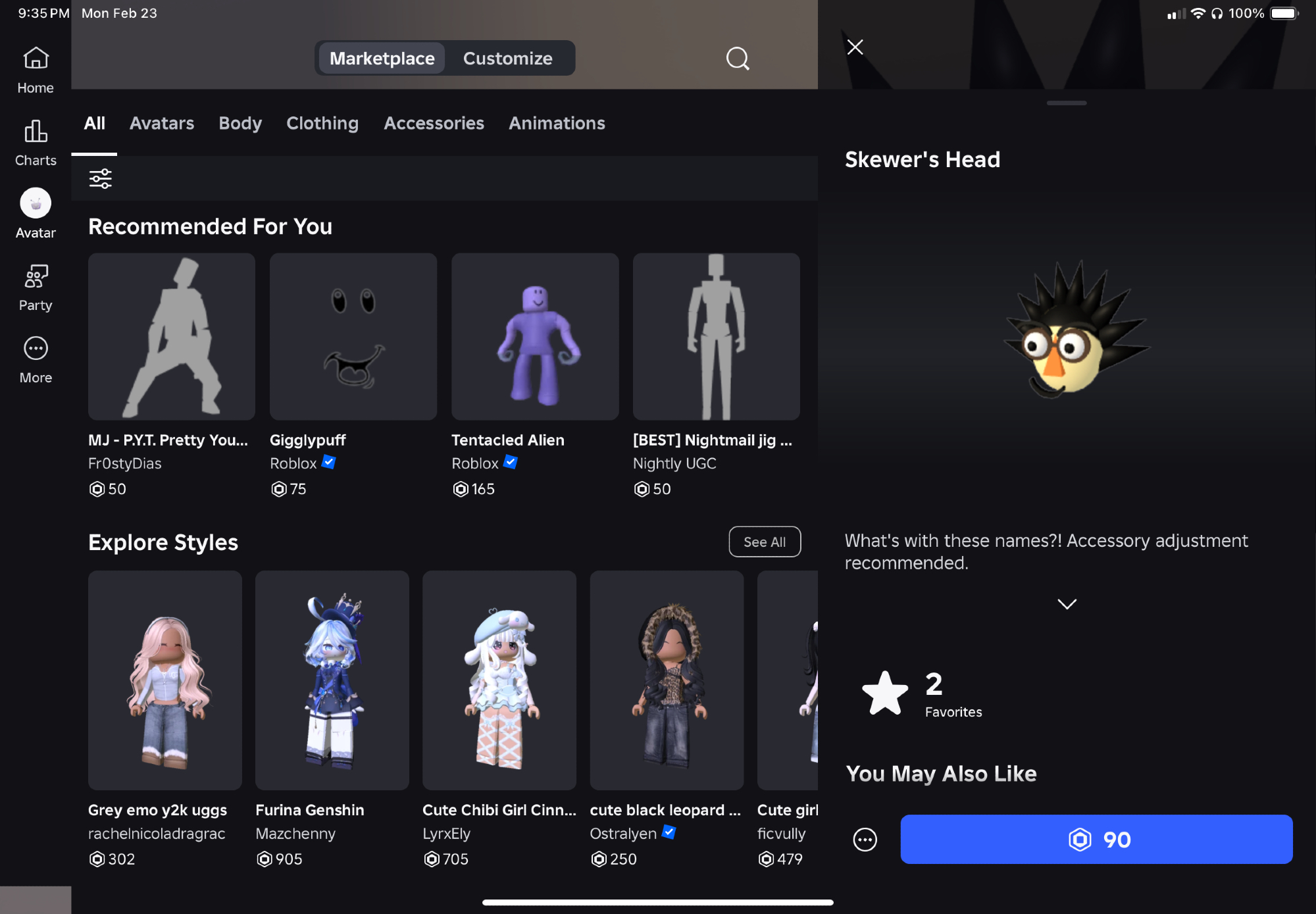Open the item options ellipsis button
The height and width of the screenshot is (914, 1316).
coord(865,840)
